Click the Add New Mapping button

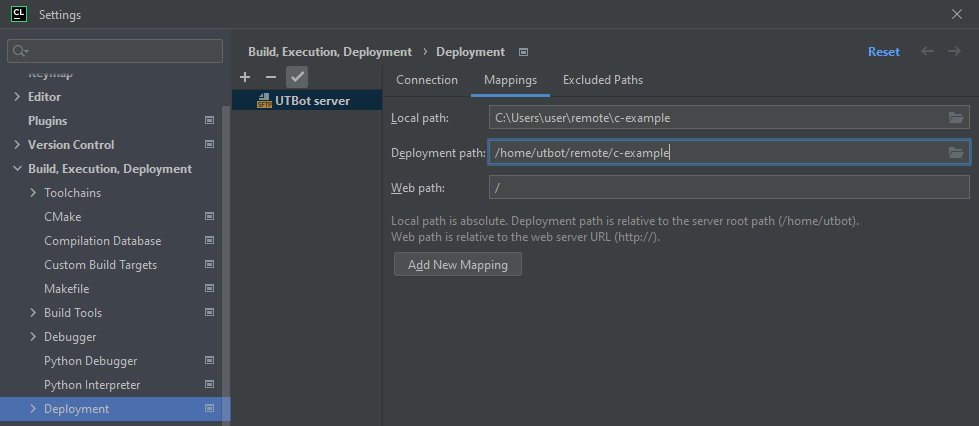(458, 265)
